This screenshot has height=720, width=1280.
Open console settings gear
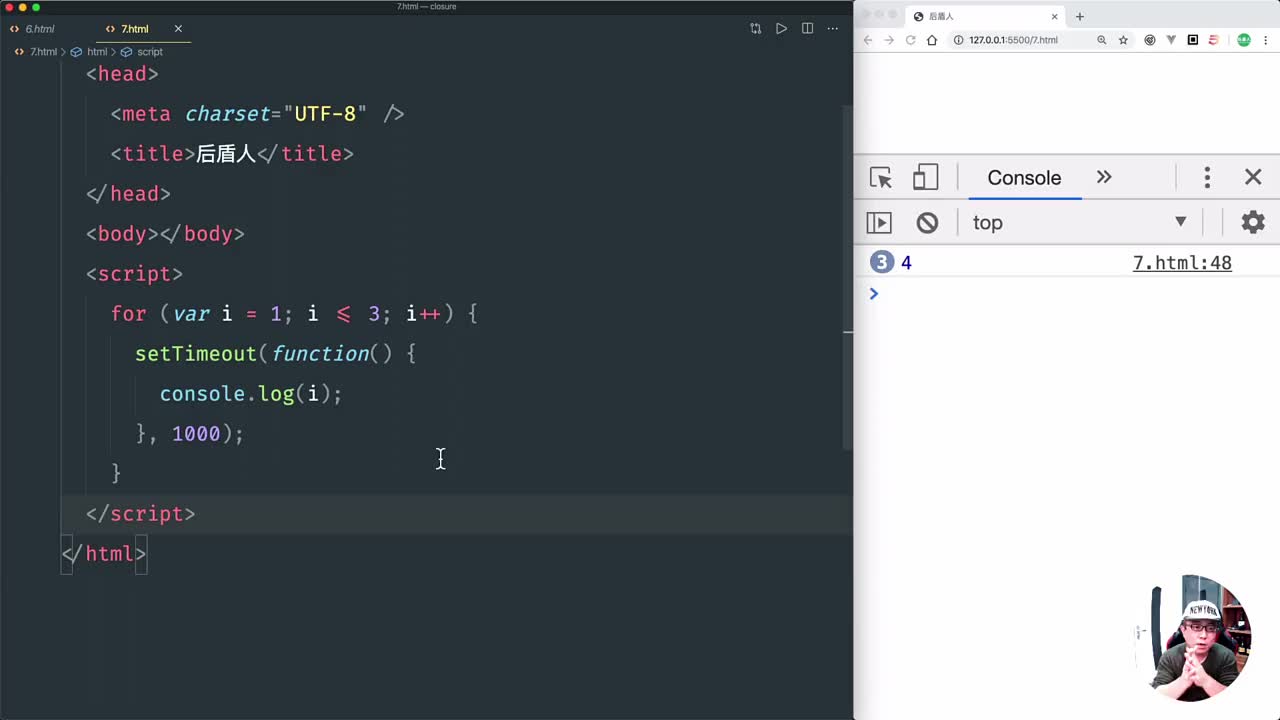(1253, 222)
